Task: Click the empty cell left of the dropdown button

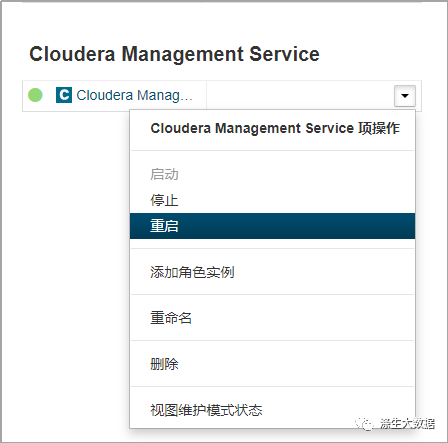Action: point(300,95)
